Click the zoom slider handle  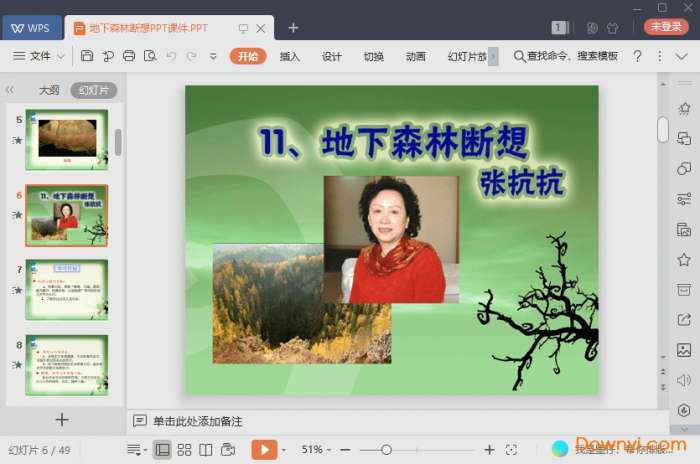pos(387,450)
